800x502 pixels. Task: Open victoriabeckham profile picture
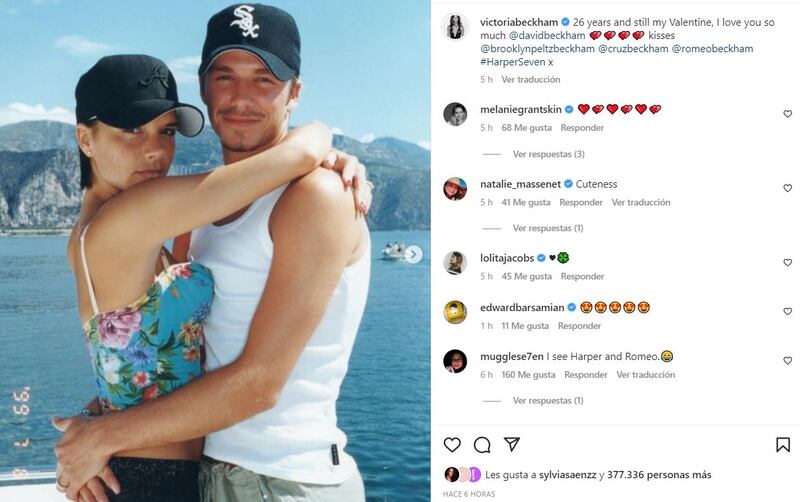pos(455,27)
